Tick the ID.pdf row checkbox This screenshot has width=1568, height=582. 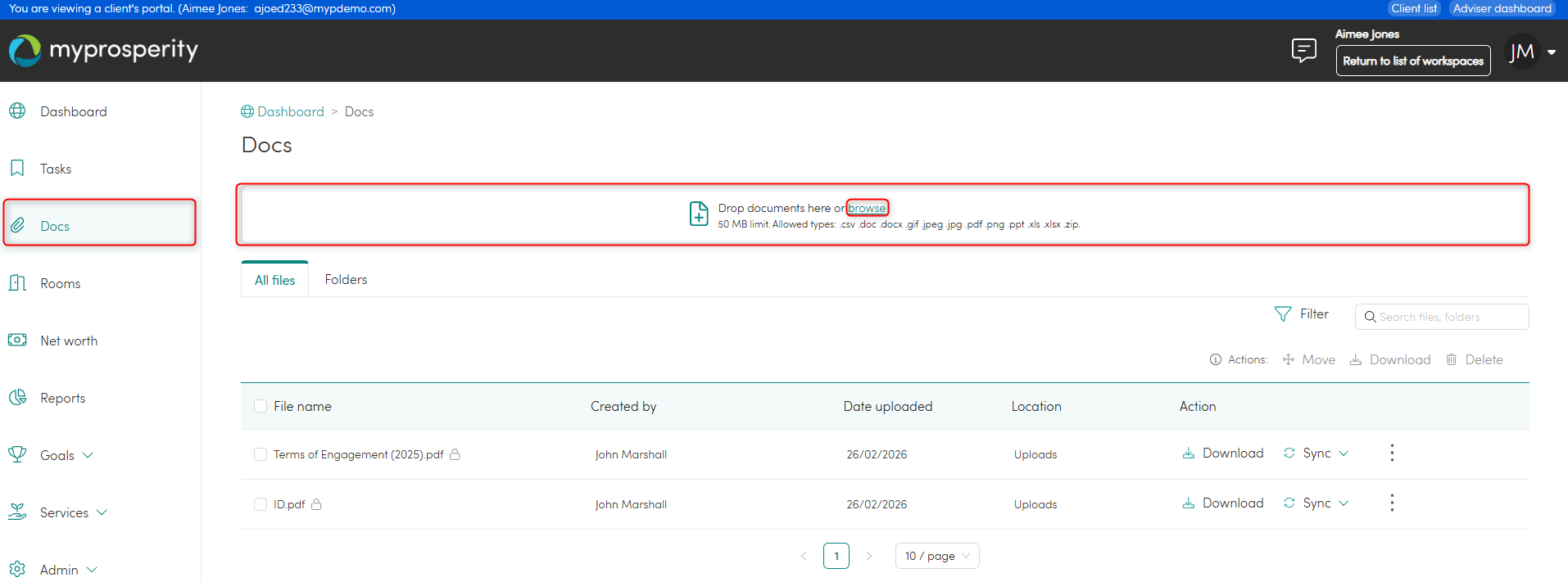[261, 504]
